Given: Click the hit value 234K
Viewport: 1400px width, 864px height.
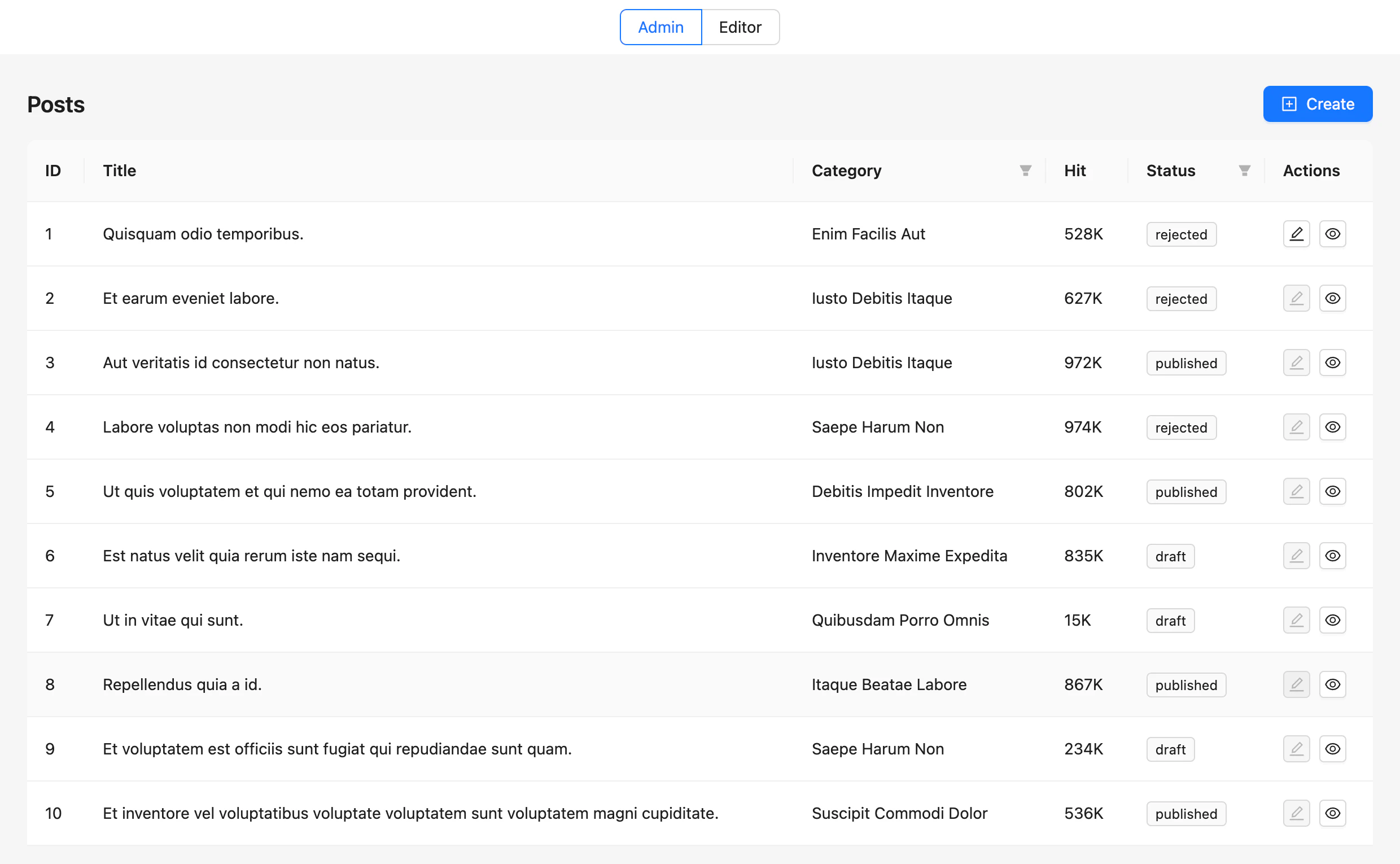Looking at the screenshot, I should [x=1083, y=749].
